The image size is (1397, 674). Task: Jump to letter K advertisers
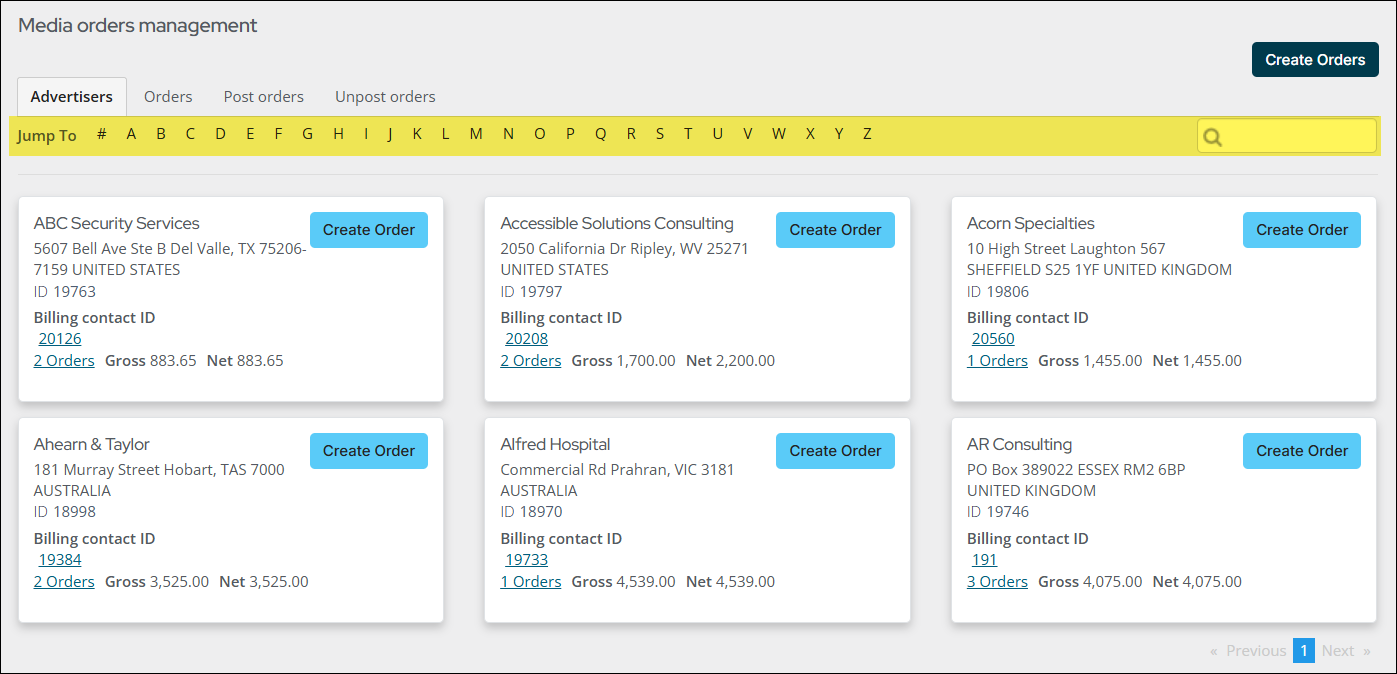[417, 134]
